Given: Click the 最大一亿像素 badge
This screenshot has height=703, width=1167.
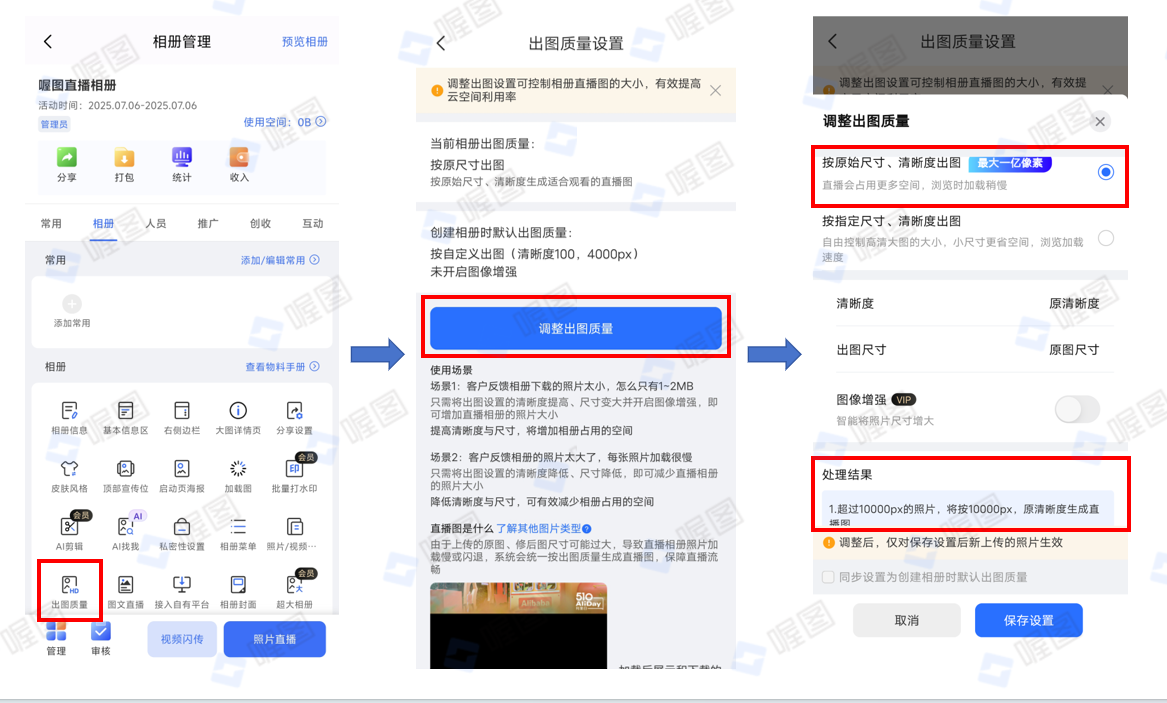Looking at the screenshot, I should pyautogui.click(x=1010, y=163).
